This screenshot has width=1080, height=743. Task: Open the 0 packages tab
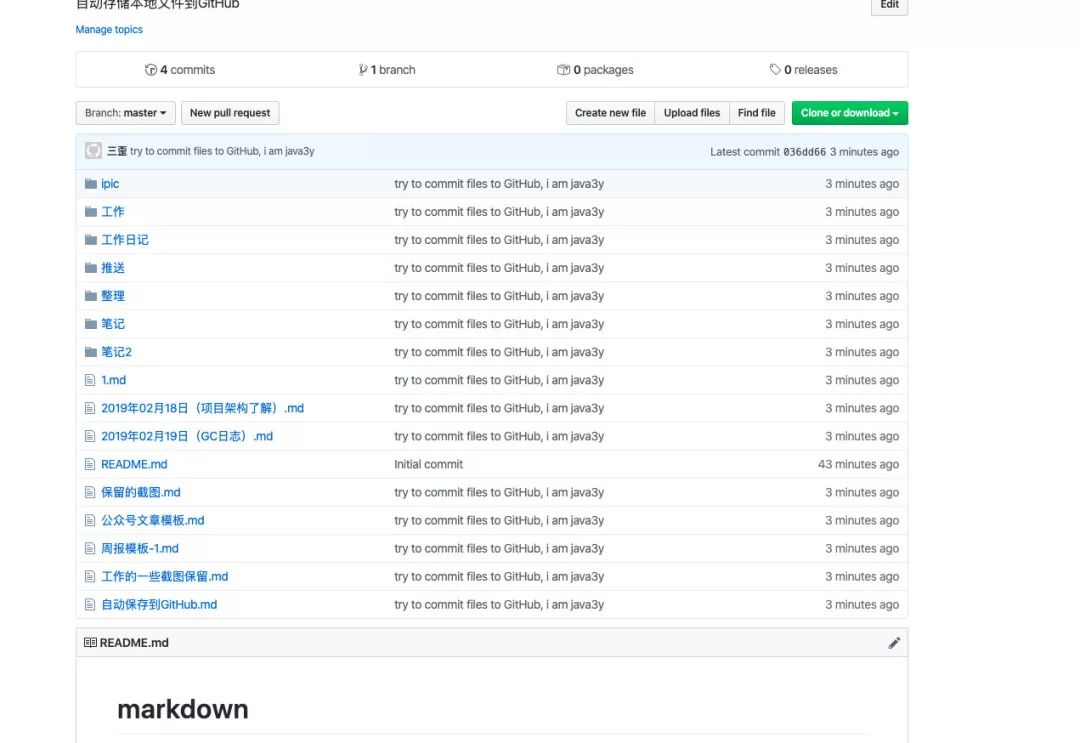coord(595,70)
